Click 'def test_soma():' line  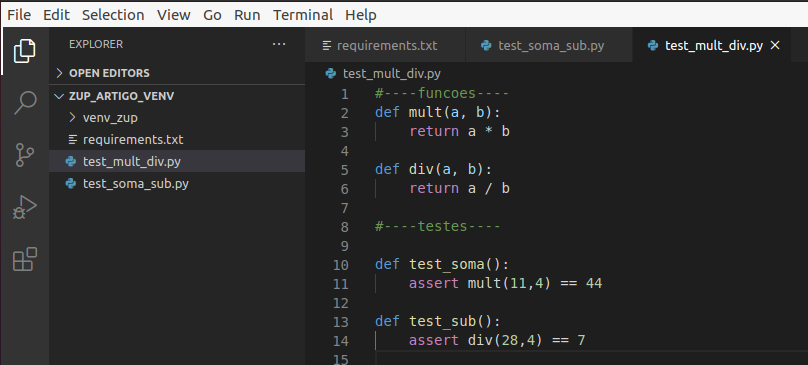coord(442,264)
